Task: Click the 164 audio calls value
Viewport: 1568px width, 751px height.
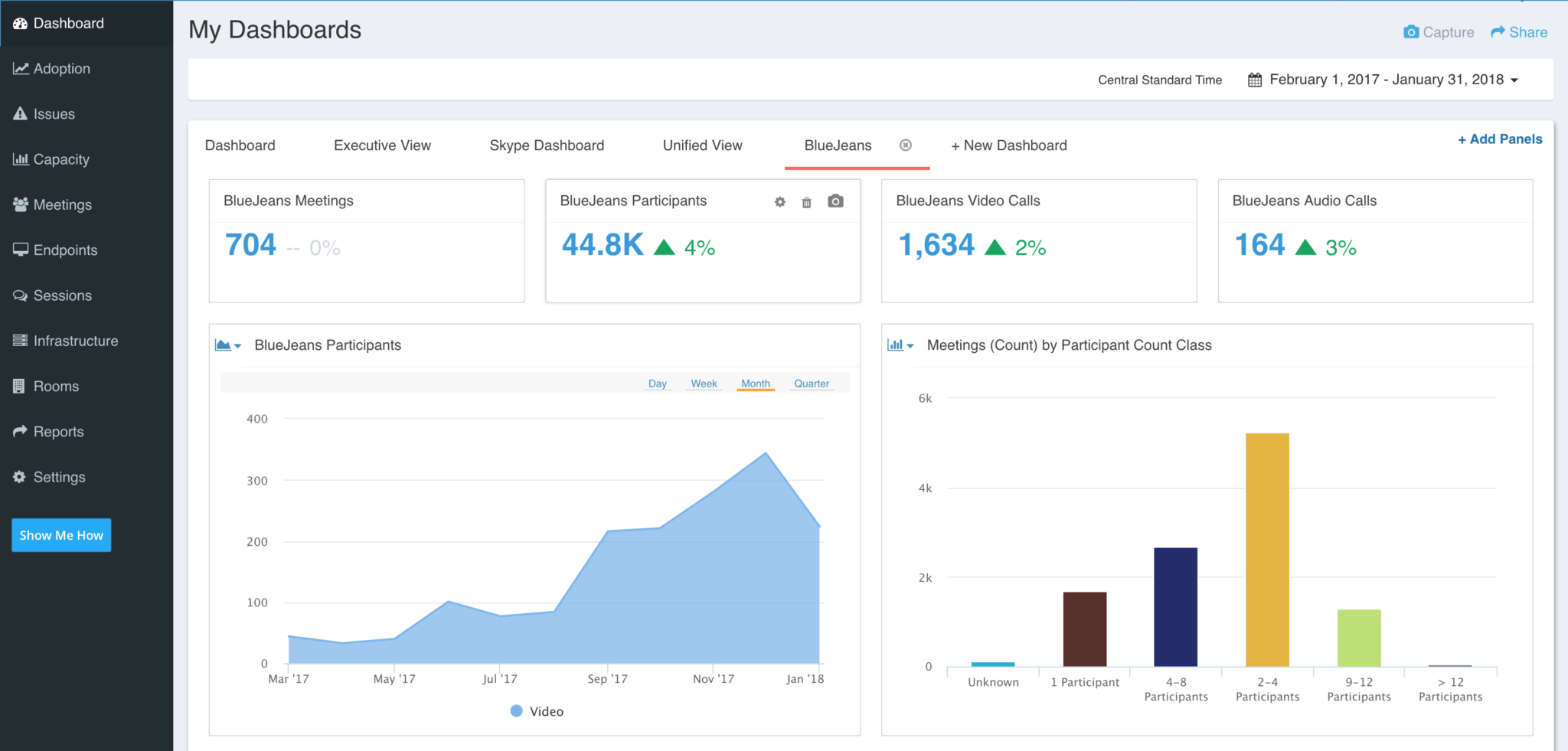Action: tap(1259, 246)
